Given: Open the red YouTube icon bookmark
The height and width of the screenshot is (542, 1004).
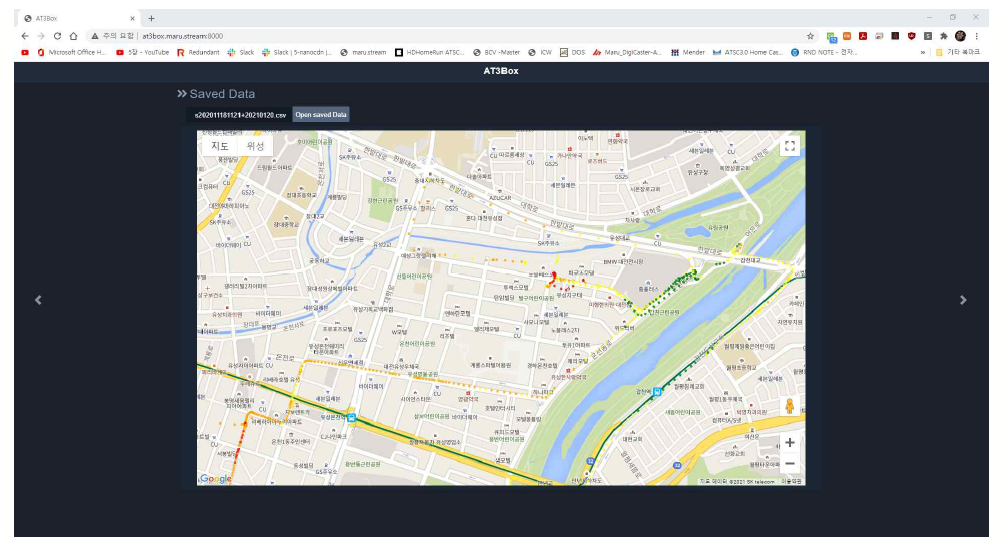Looking at the screenshot, I should point(25,53).
